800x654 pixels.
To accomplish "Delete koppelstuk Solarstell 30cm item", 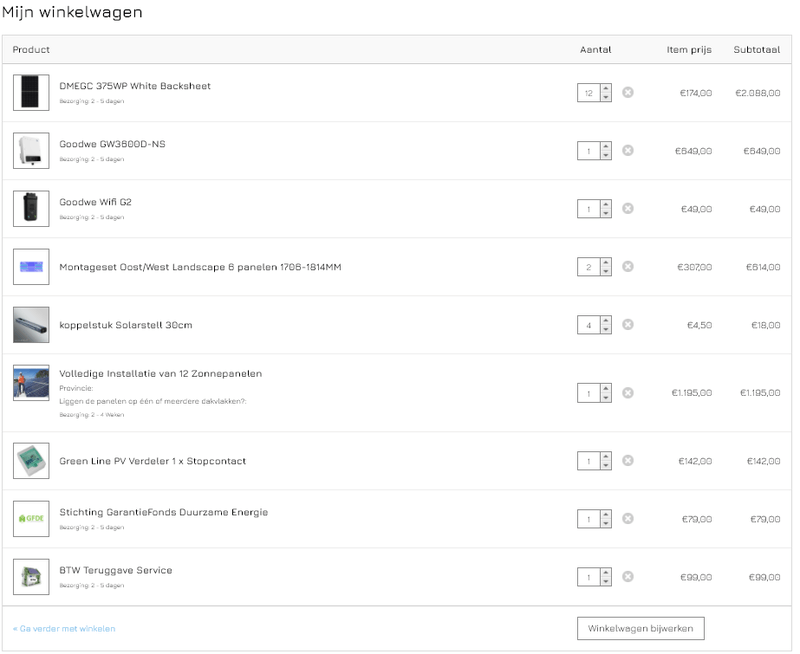I will 628,324.
